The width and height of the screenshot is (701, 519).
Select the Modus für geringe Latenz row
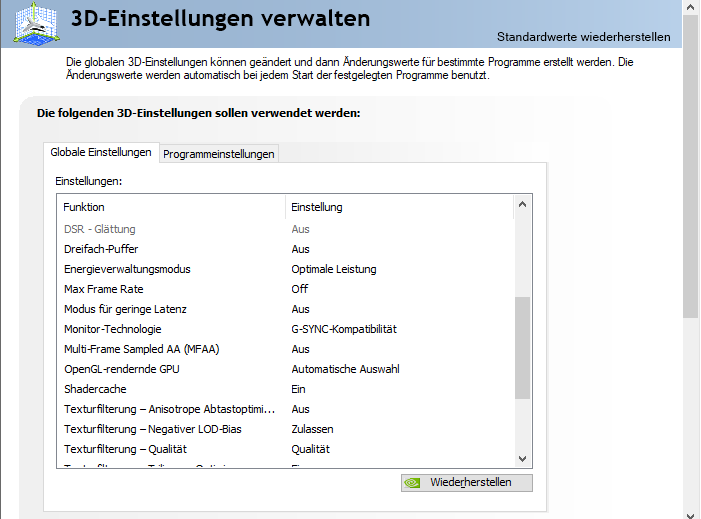286,309
